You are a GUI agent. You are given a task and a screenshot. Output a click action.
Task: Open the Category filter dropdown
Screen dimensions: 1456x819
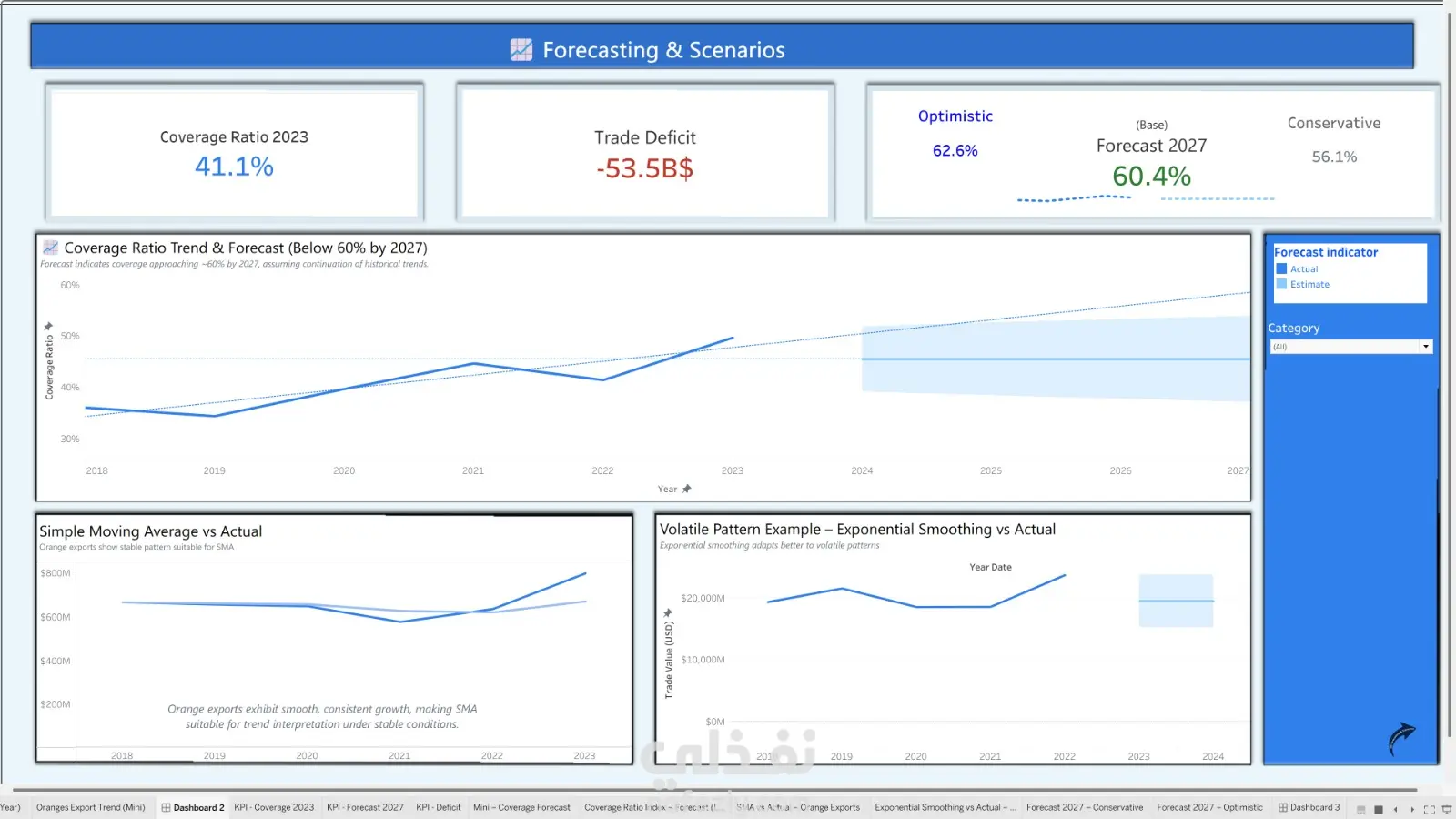1351,347
